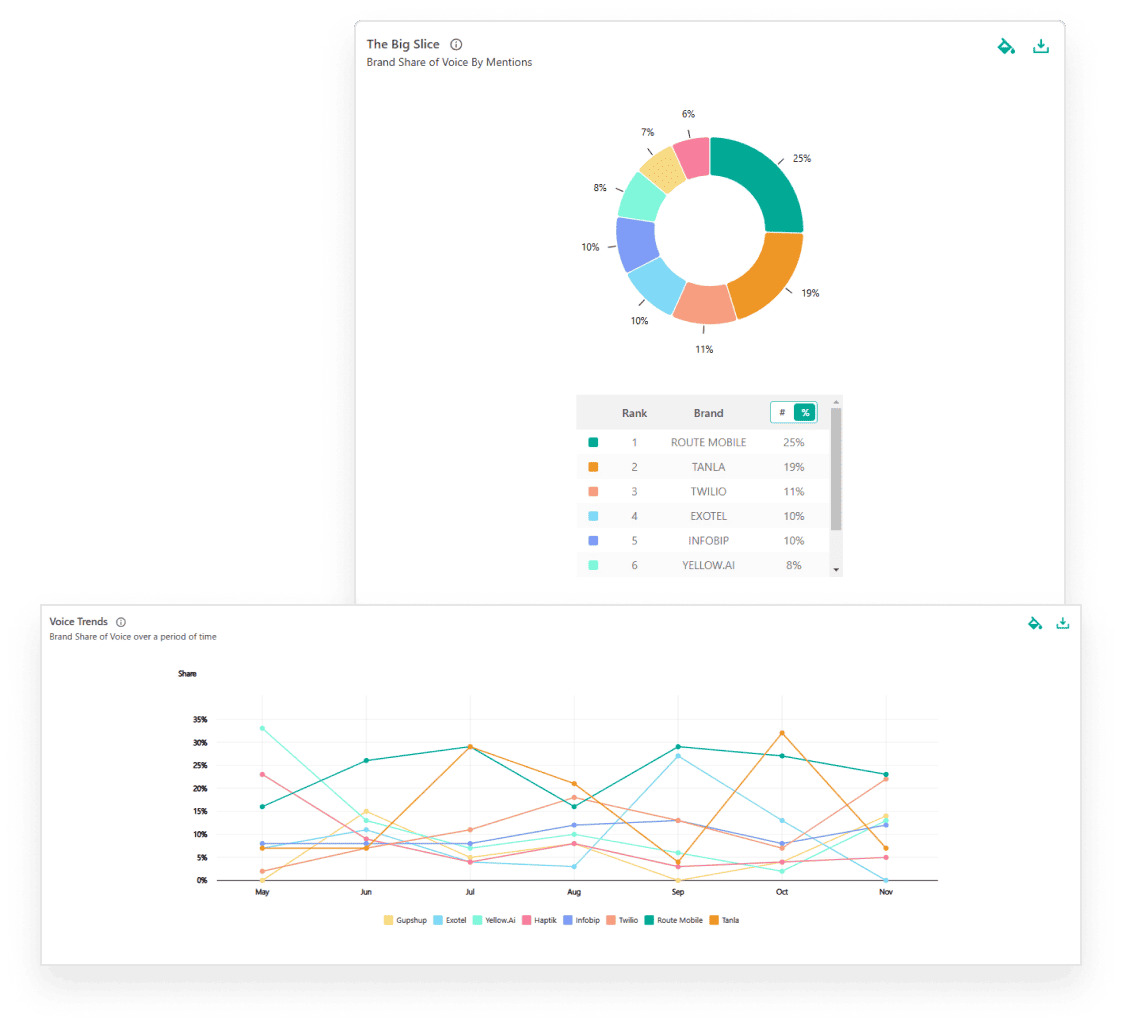Download the Voice Trends chart
This screenshot has width=1122, height=1026.
(1063, 623)
